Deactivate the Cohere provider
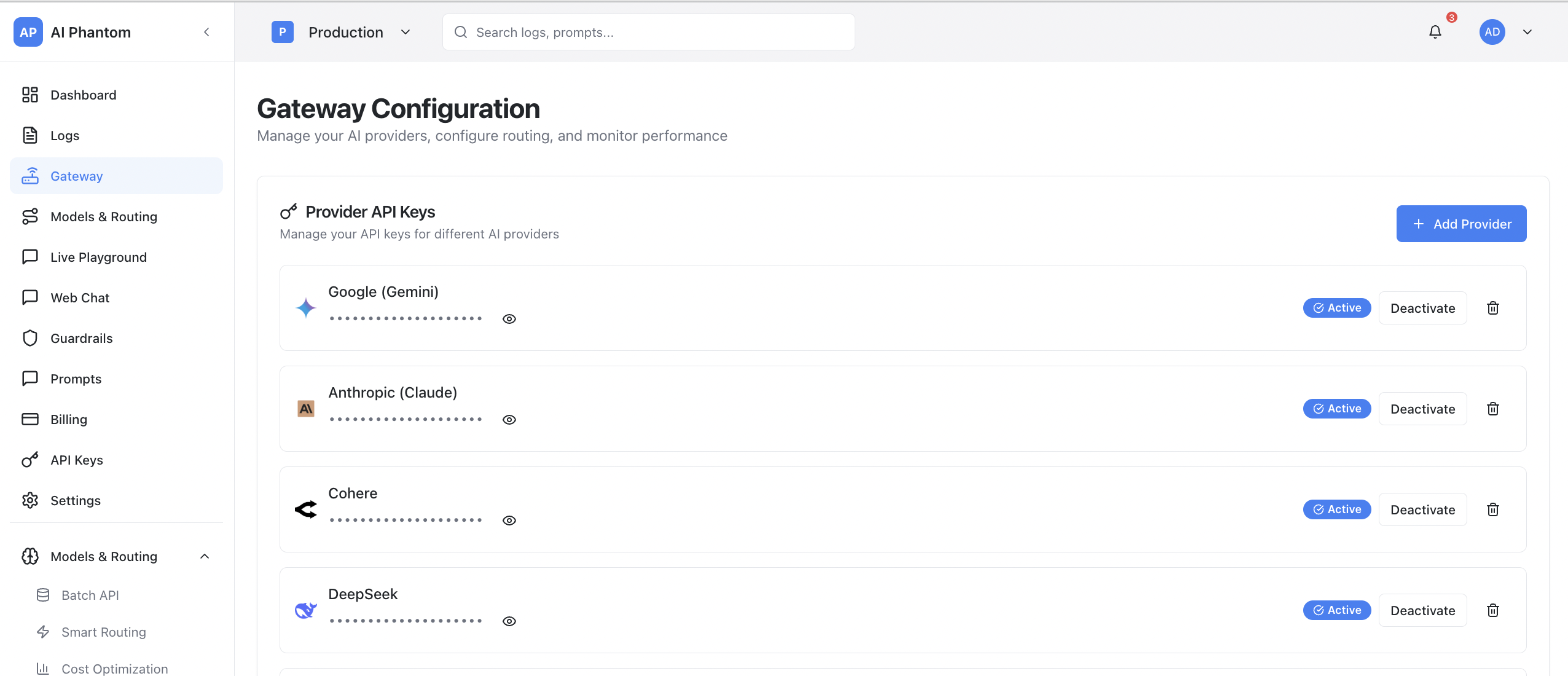The height and width of the screenshot is (676, 1568). pyautogui.click(x=1422, y=509)
